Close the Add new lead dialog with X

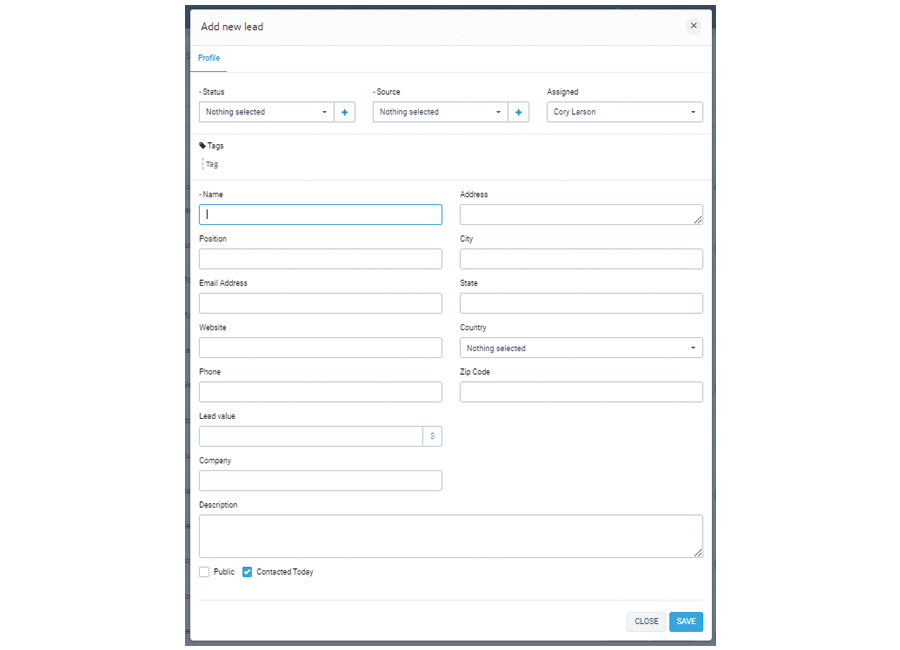click(693, 26)
